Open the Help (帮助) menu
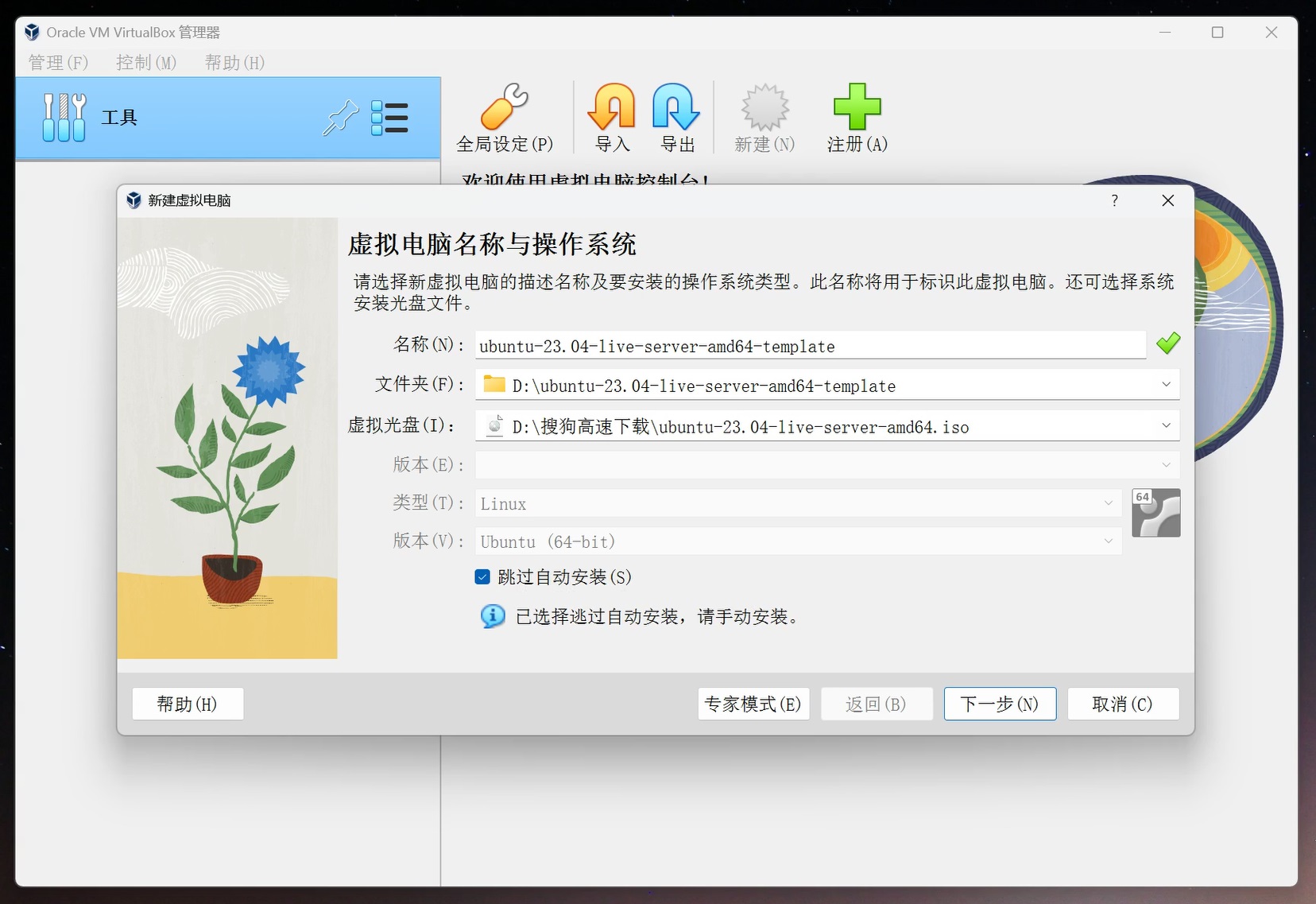The height and width of the screenshot is (904, 1316). point(234,63)
